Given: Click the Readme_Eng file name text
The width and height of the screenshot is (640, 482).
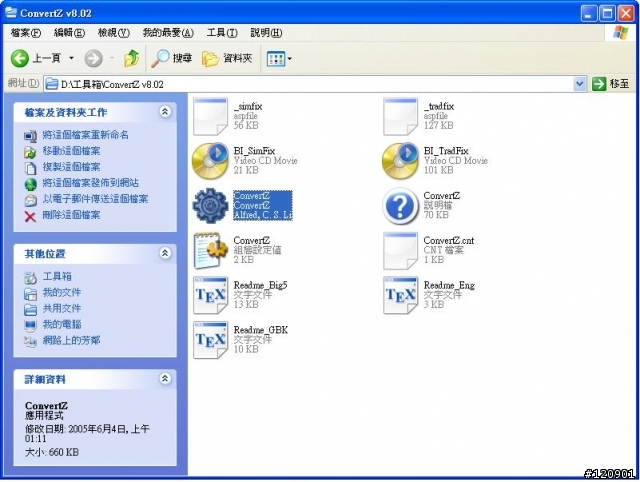Looking at the screenshot, I should pyautogui.click(x=449, y=285).
